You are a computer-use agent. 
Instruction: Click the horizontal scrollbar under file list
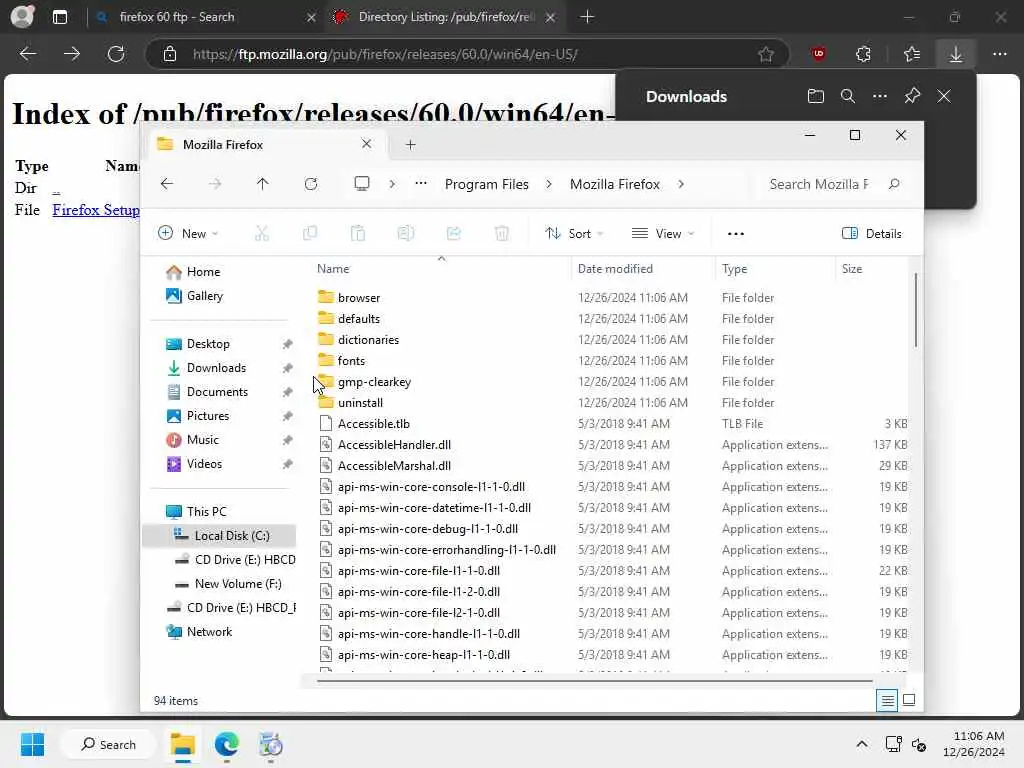594,680
